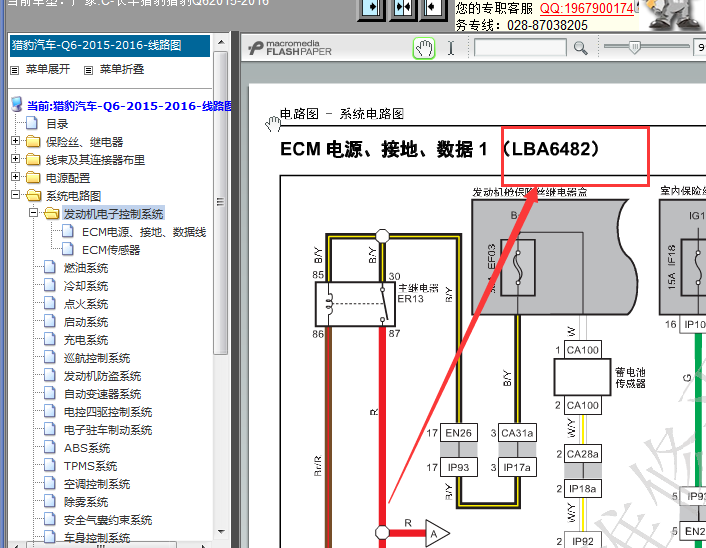The image size is (706, 548).
Task: Expand the 保险丝、继电器 tree node
Action: click(15, 141)
